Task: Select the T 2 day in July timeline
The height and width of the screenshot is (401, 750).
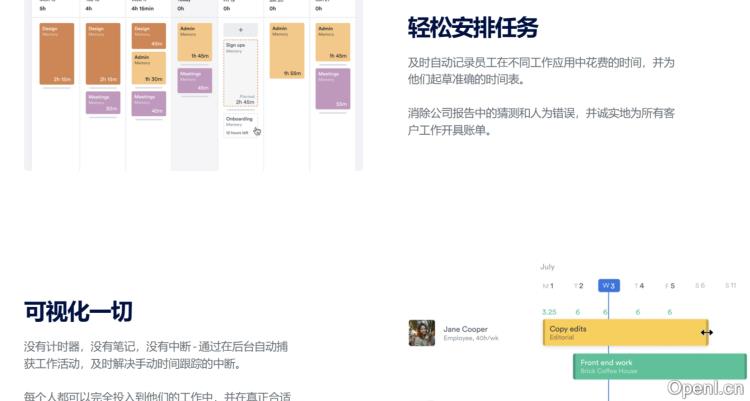Action: (578, 286)
